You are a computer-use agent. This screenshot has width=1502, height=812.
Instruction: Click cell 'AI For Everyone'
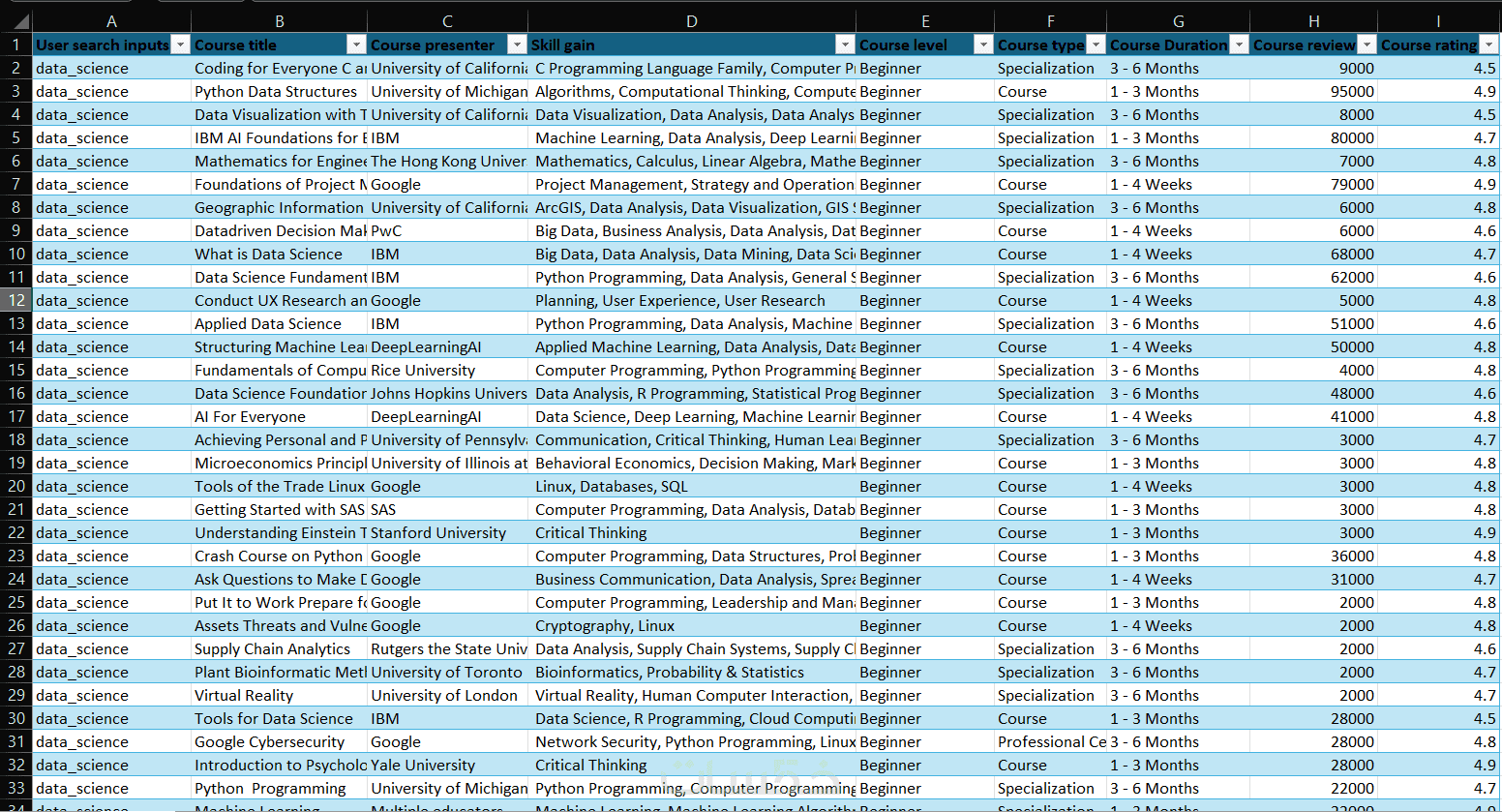279,416
